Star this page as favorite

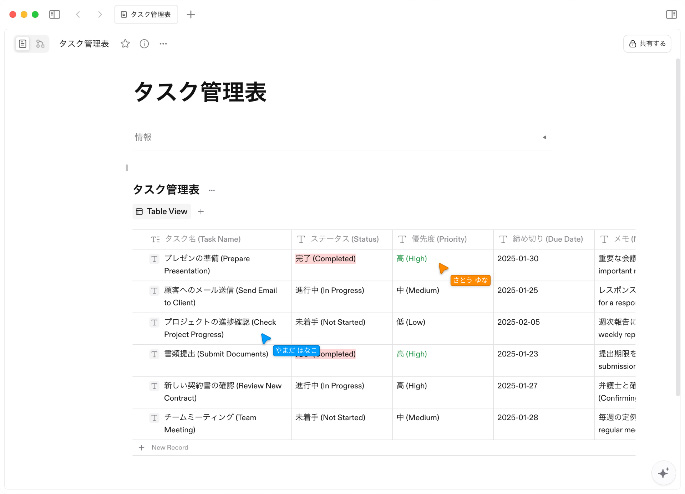point(125,44)
